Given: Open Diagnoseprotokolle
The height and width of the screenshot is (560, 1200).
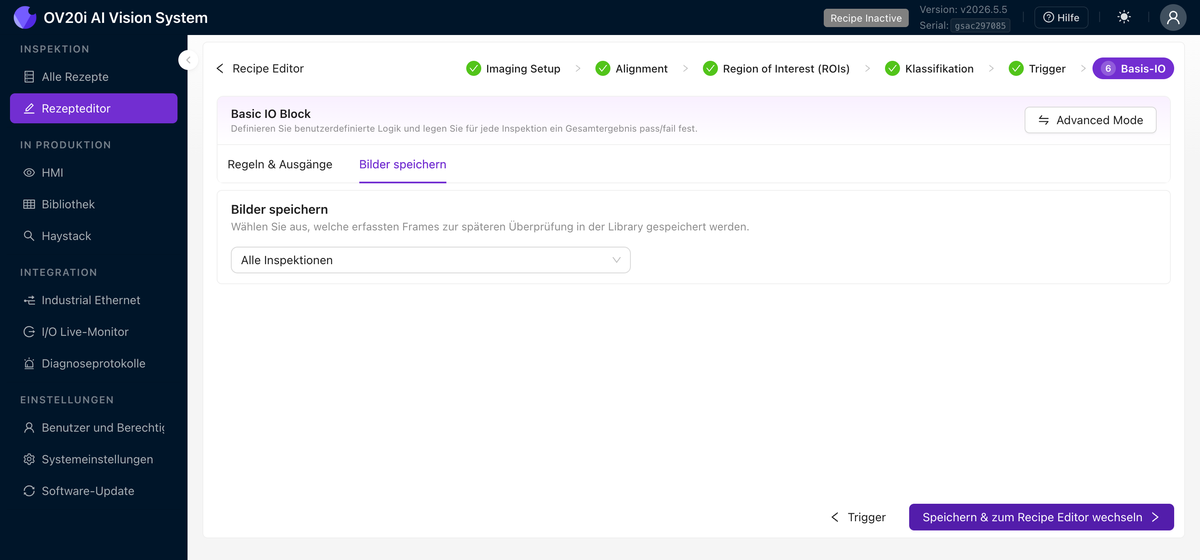Looking at the screenshot, I should coord(94,364).
